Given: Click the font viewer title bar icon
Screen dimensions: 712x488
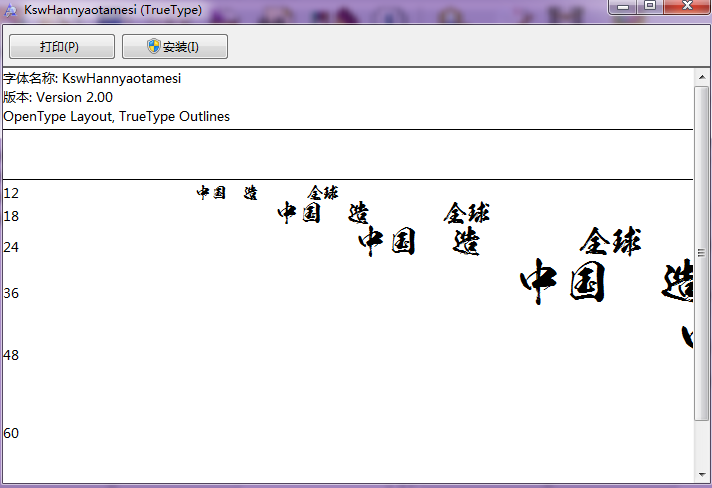Looking at the screenshot, I should point(10,9).
